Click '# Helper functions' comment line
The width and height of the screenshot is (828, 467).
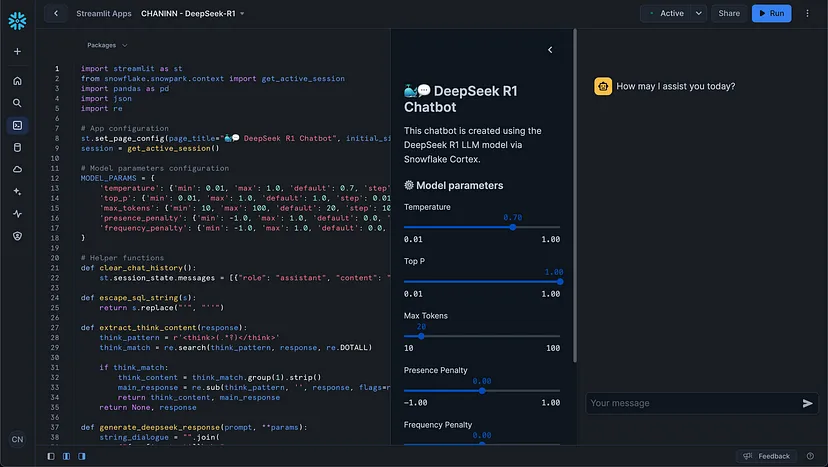(x=122, y=258)
